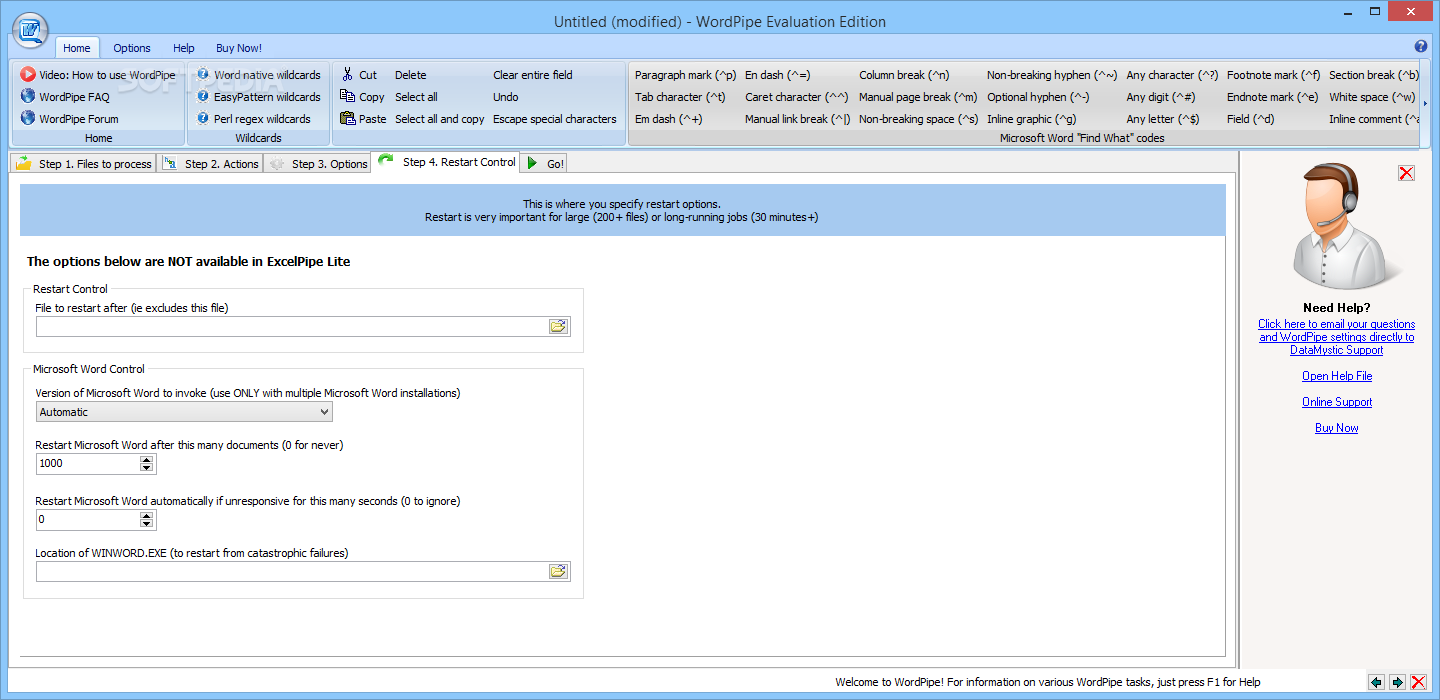Insert Tab character (^t) code
This screenshot has width=1440, height=700.
(x=680, y=97)
